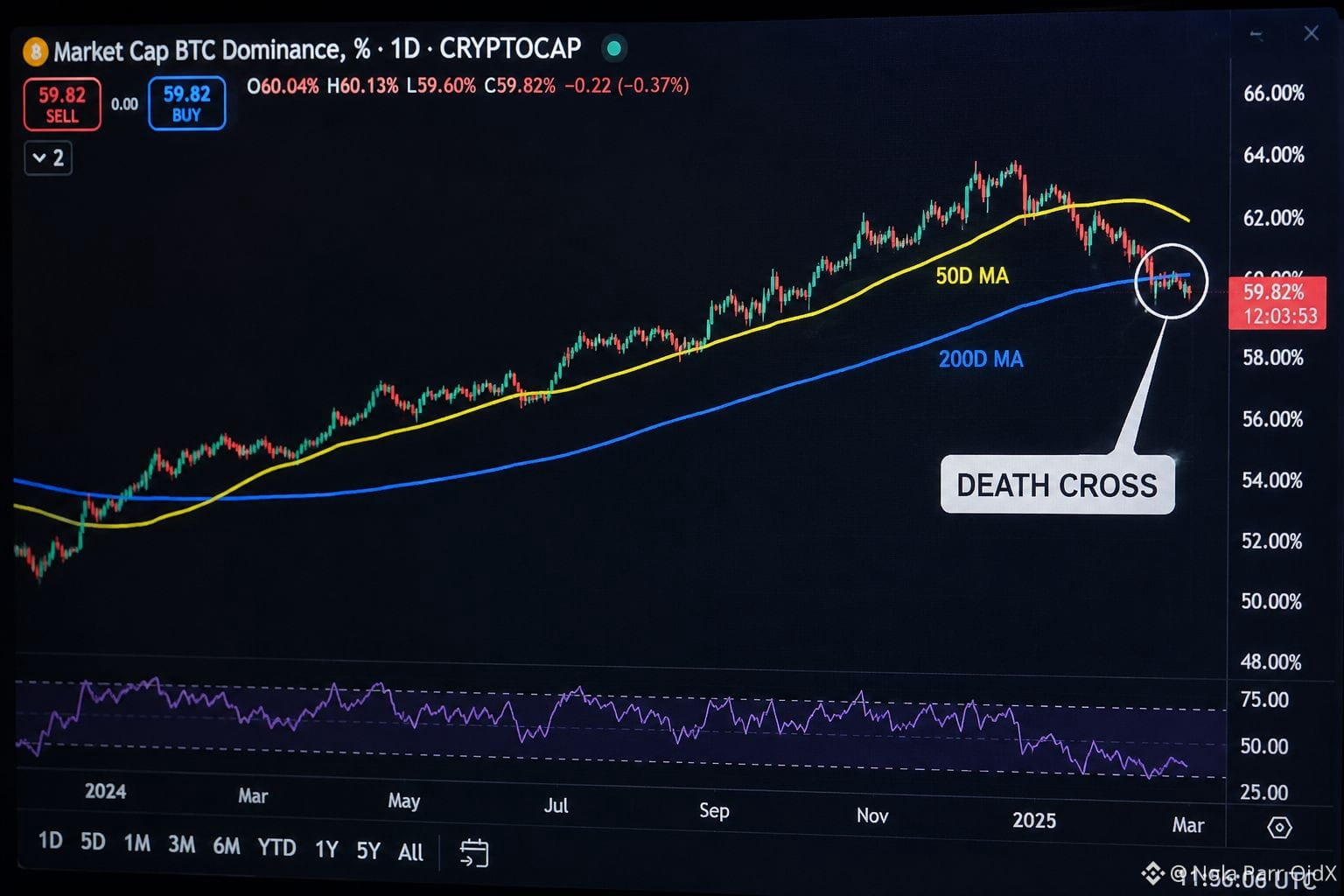Viewport: 1344px width, 896px height.
Task: Click 56.00% on the price axis
Action: (x=1273, y=419)
